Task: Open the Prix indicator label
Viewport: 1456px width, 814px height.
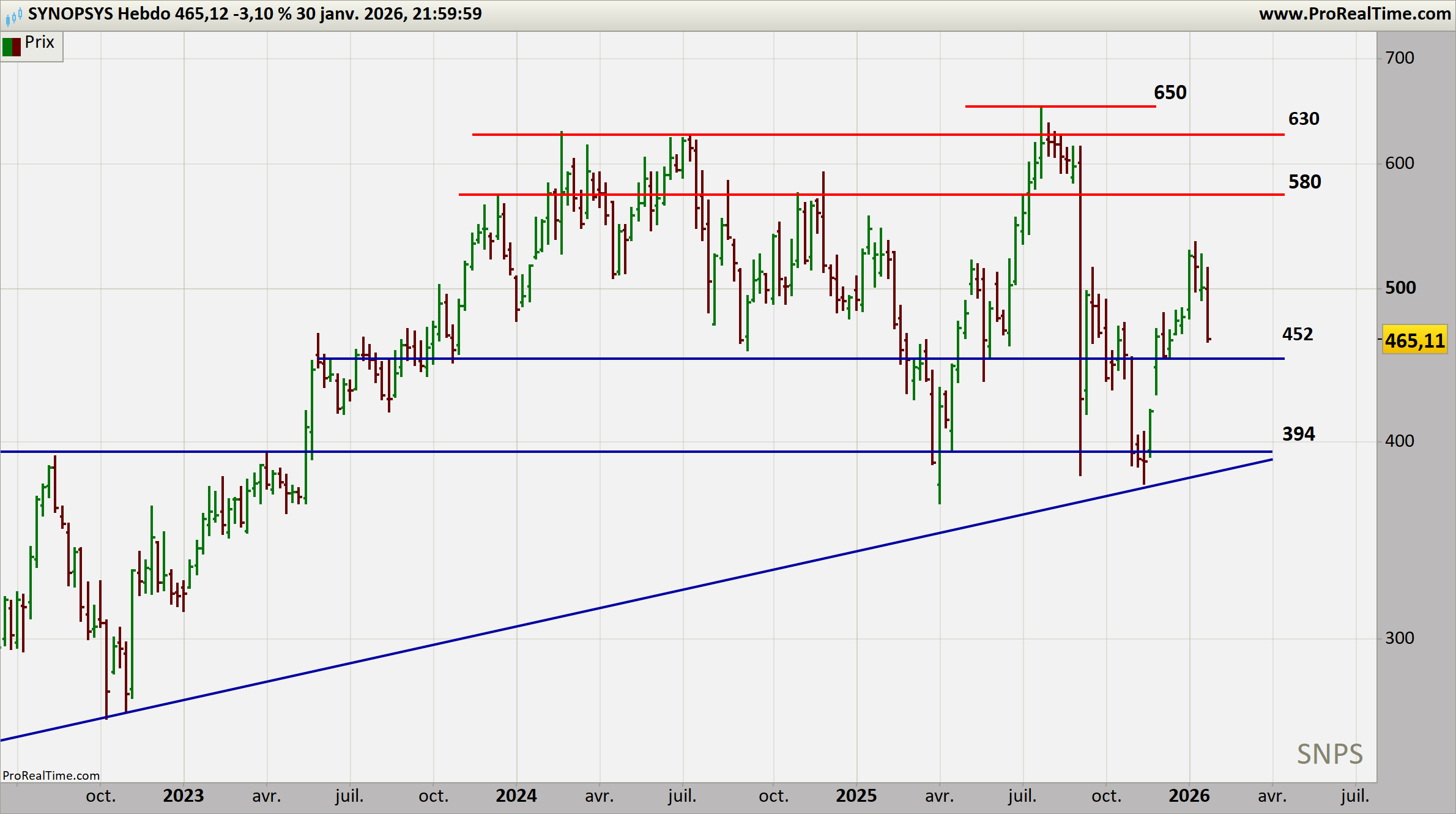Action: 40,42
